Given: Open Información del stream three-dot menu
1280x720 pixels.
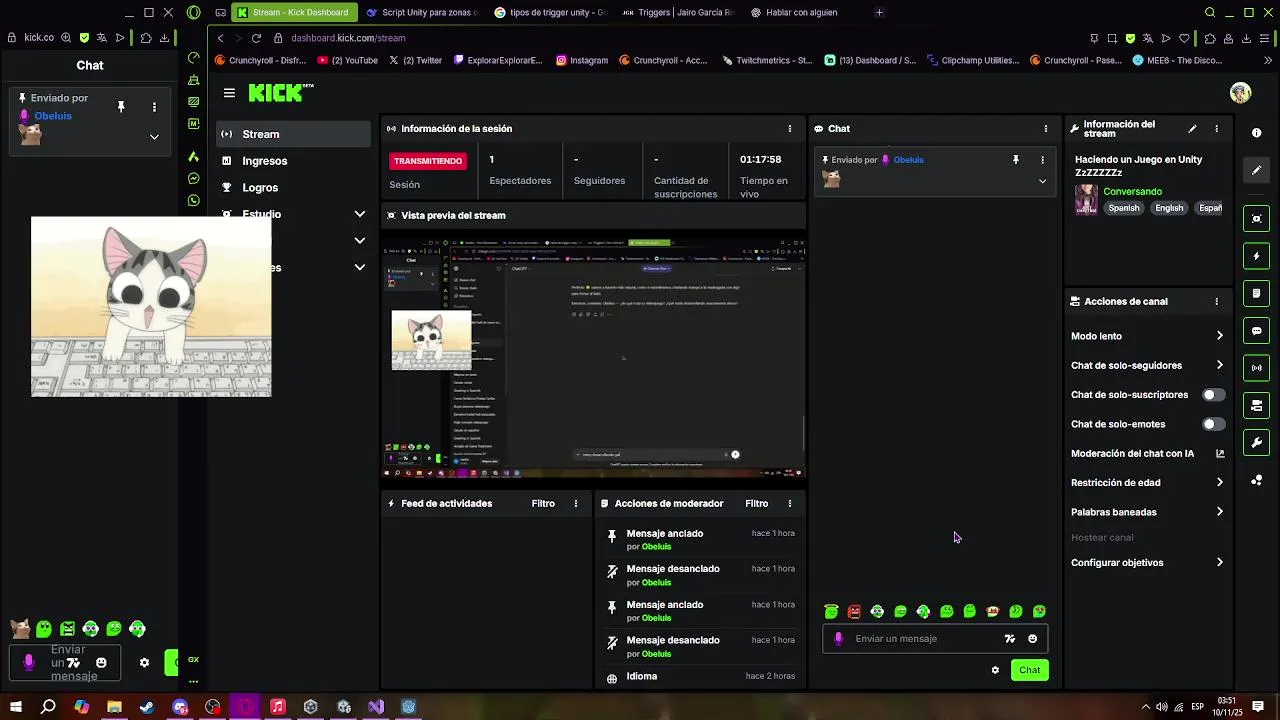Looking at the screenshot, I should click(x=1216, y=129).
